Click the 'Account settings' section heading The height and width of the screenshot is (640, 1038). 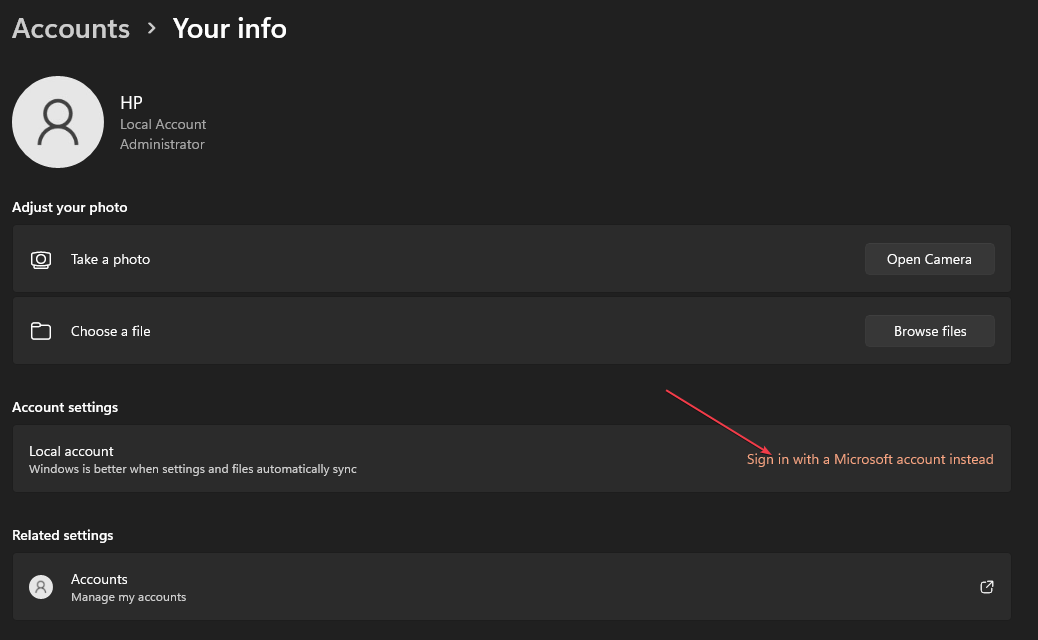tap(65, 408)
